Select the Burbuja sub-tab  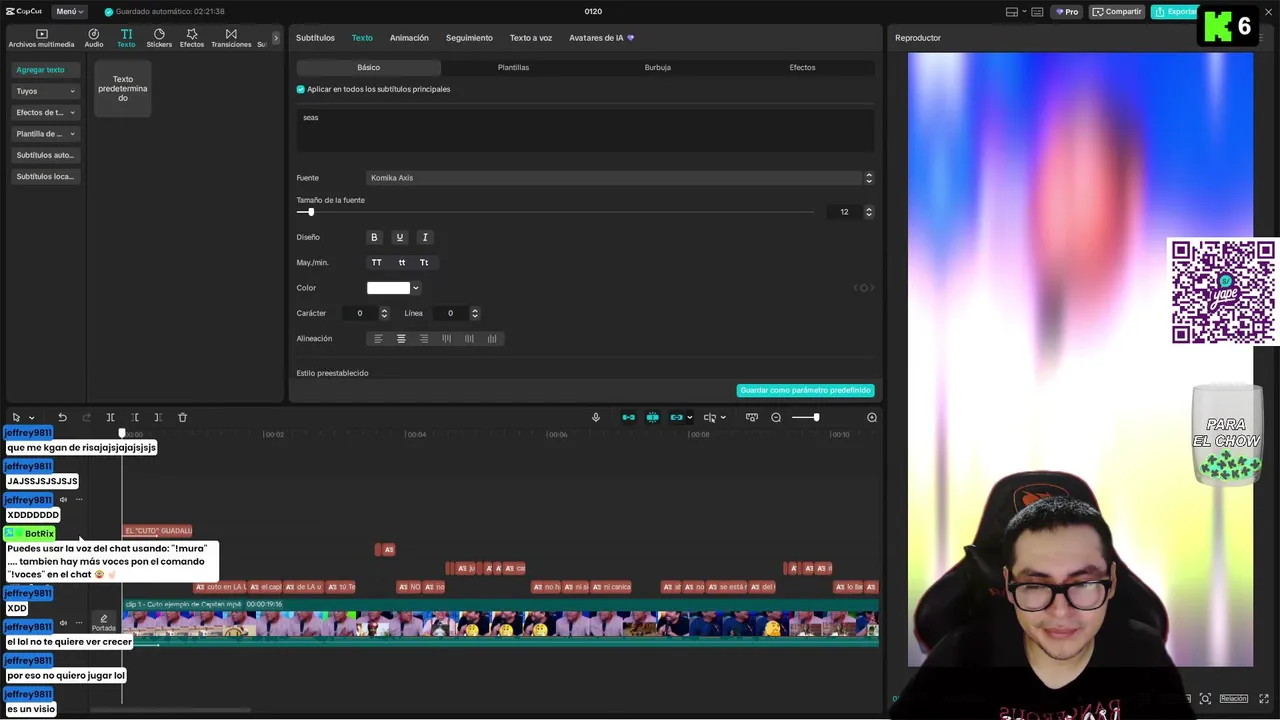(657, 67)
